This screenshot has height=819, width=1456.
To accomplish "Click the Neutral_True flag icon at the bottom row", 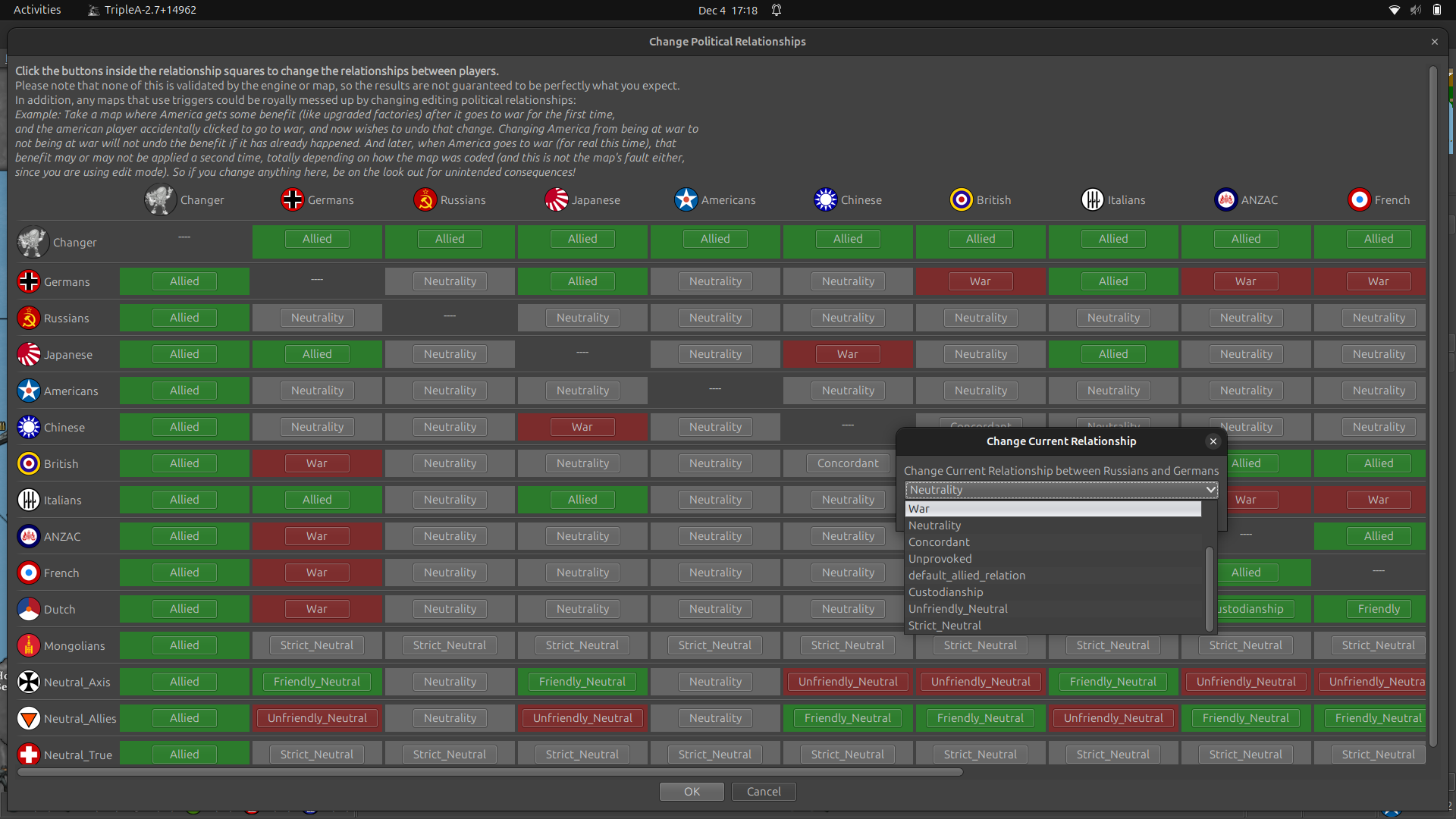I will pyautogui.click(x=28, y=755).
